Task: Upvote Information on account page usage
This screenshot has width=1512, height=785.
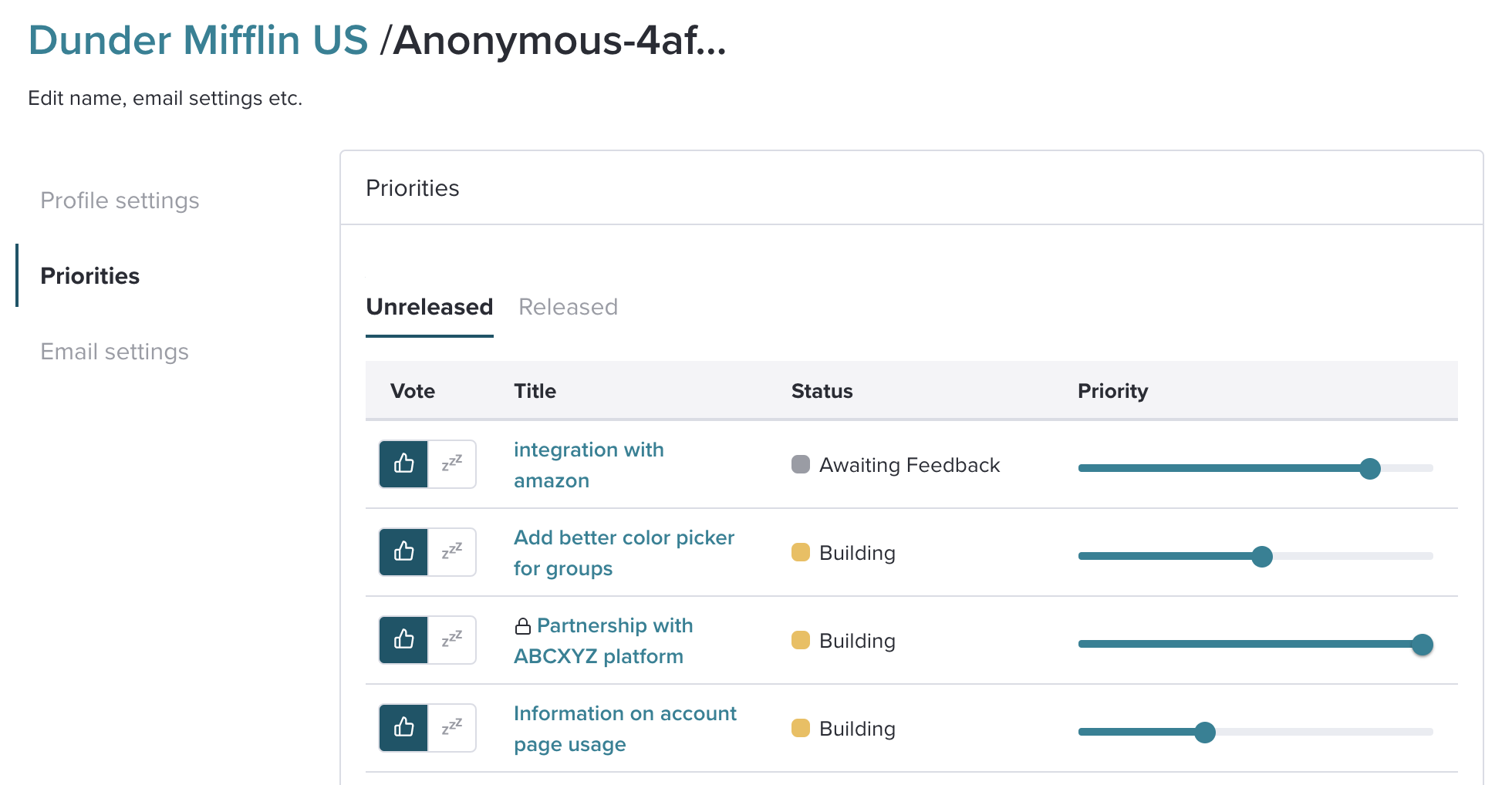Action: 403,728
